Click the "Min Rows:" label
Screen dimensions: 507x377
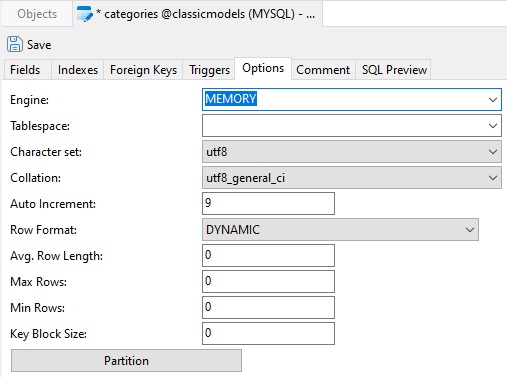[38, 308]
